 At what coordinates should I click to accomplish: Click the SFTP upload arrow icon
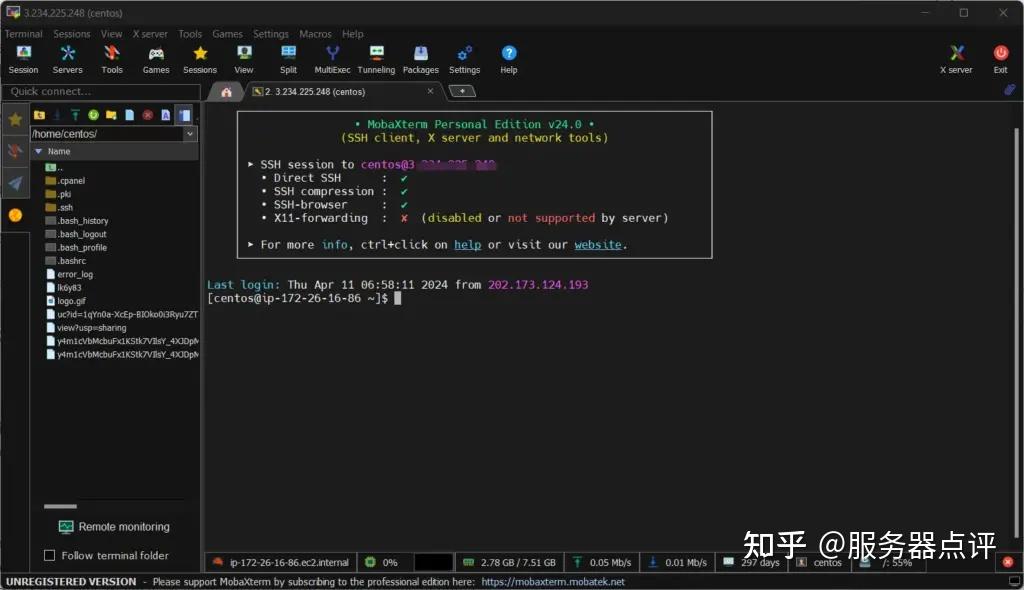(x=75, y=115)
